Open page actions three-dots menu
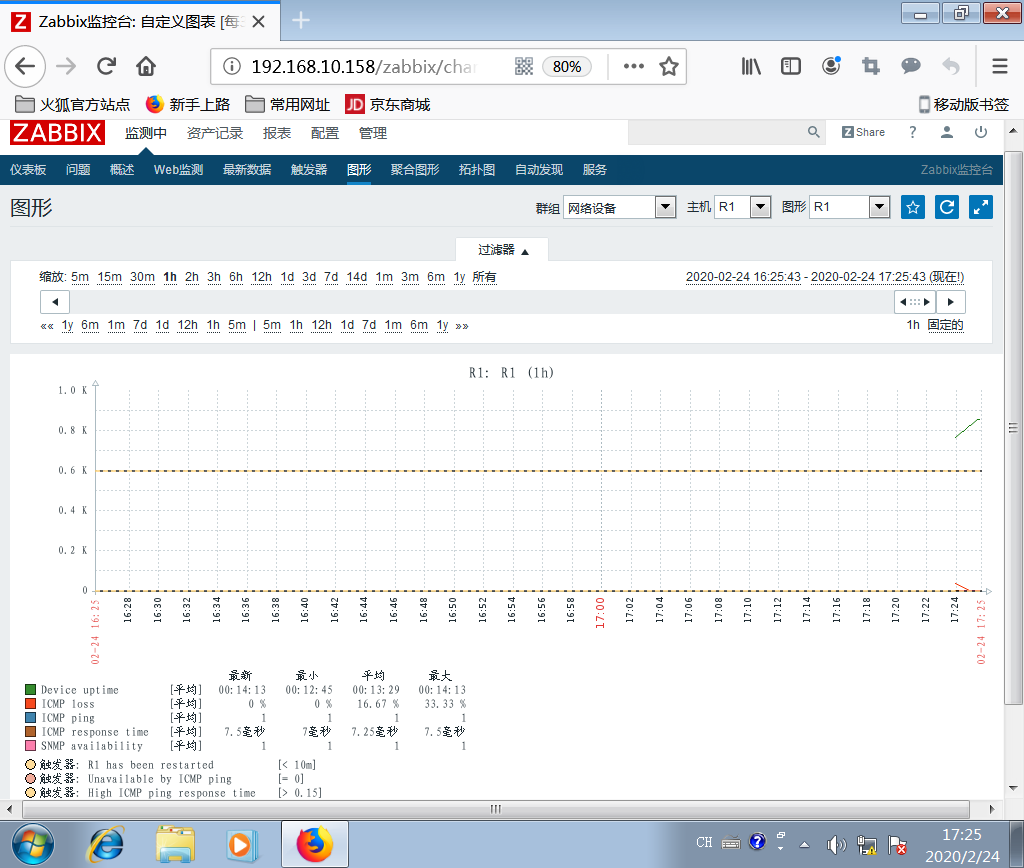This screenshot has width=1024, height=868. tap(633, 66)
